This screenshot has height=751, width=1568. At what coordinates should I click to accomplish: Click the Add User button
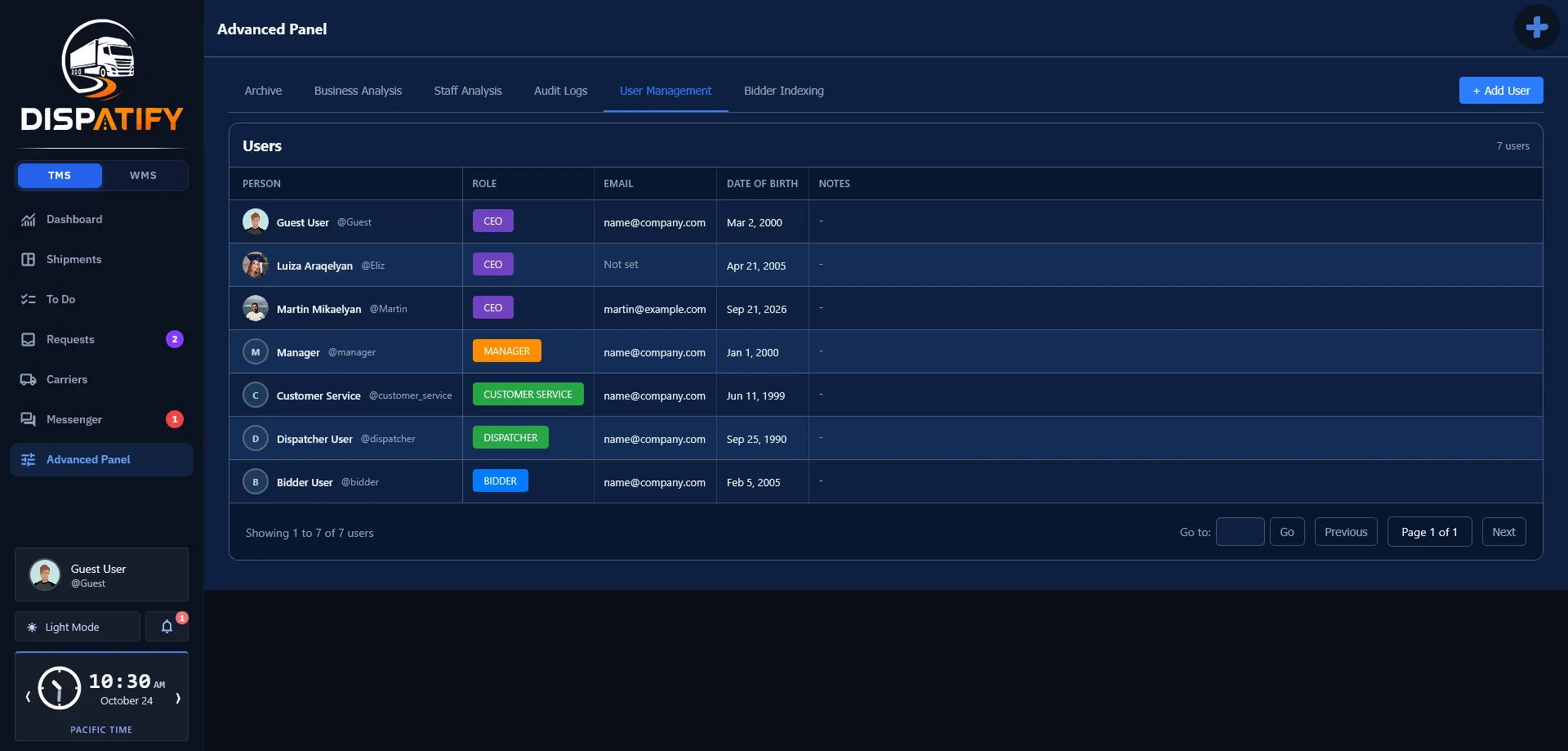point(1501,91)
